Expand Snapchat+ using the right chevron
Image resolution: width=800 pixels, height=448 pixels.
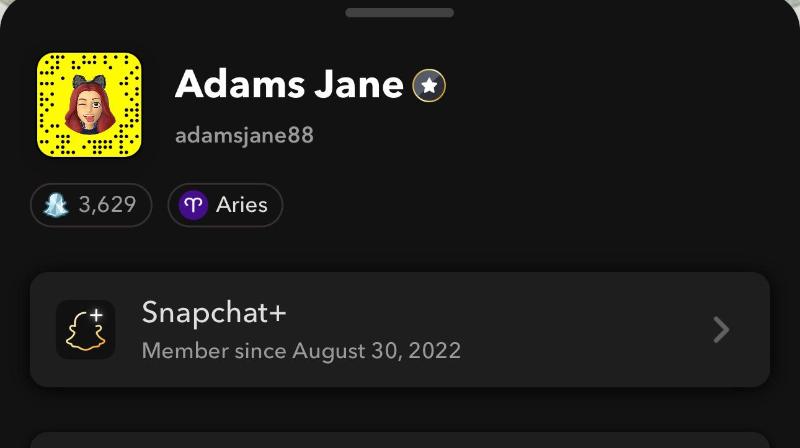pos(721,330)
